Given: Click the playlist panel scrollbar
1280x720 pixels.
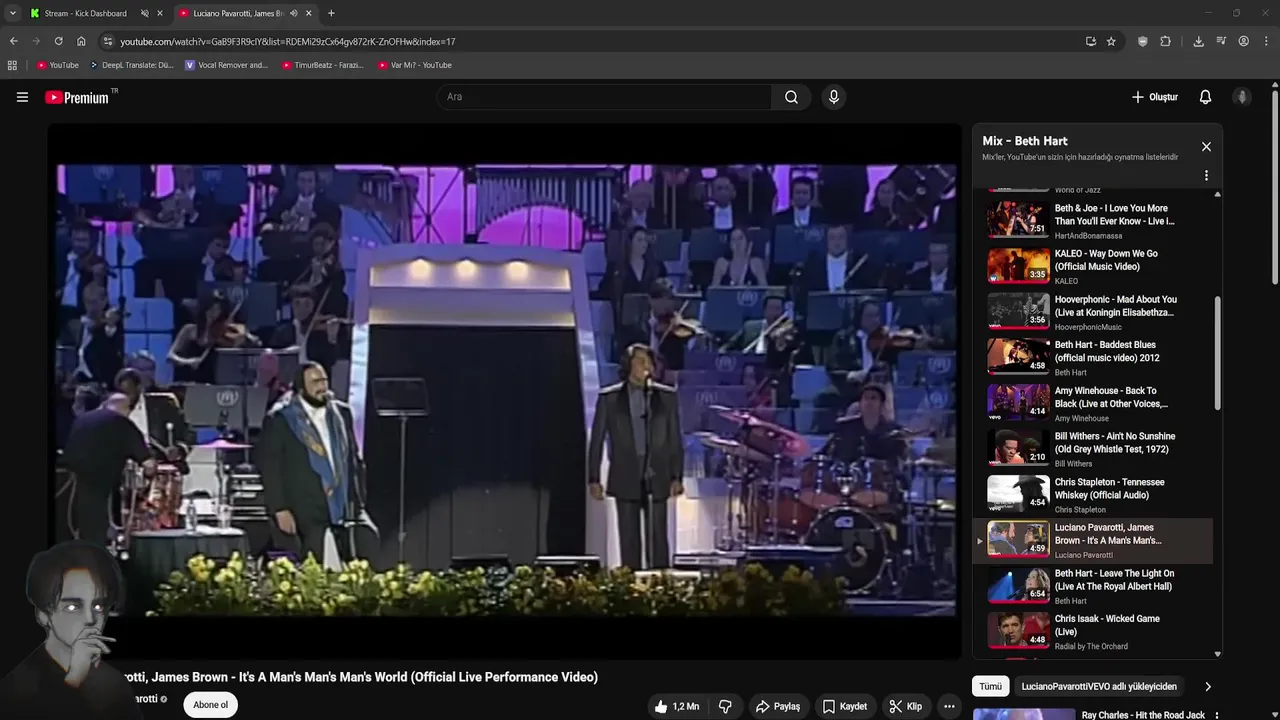Looking at the screenshot, I should tap(1217, 352).
